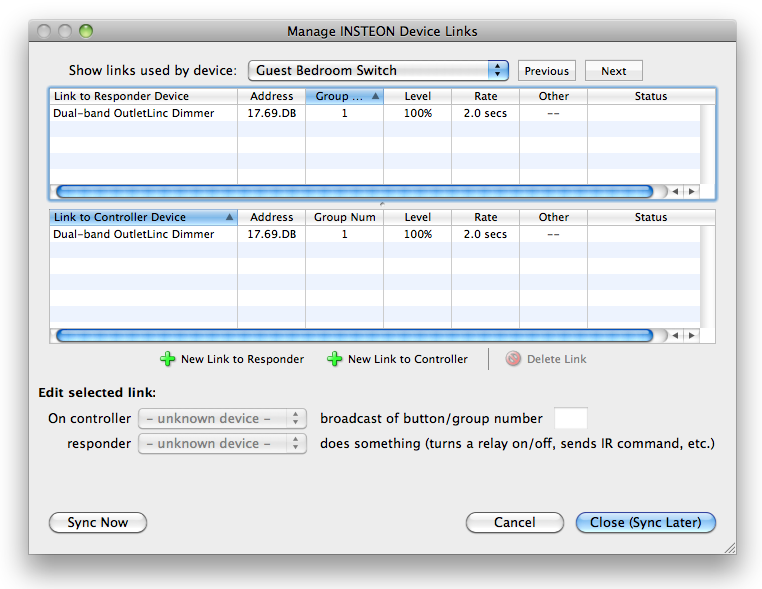Open the On controller unknown device dropdown
762x589 pixels.
[222, 418]
